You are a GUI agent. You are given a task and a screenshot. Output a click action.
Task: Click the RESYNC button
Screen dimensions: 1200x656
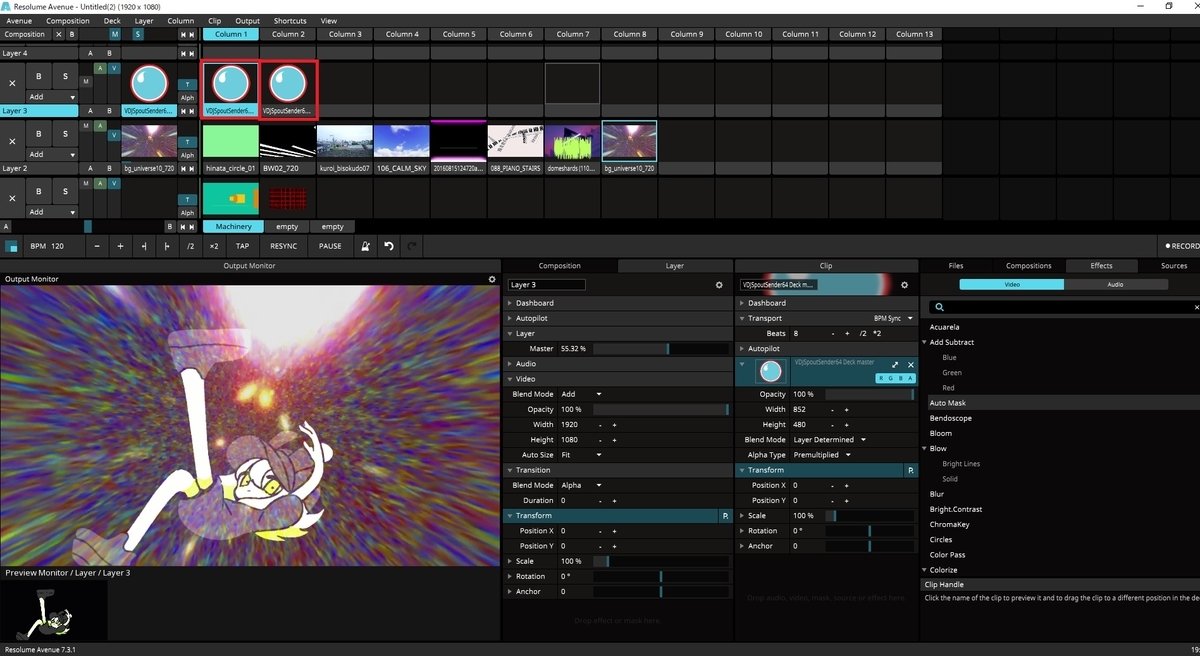[283, 246]
